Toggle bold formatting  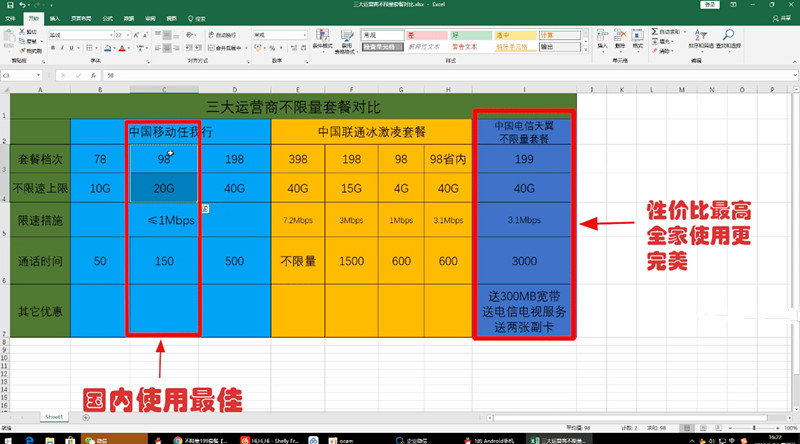pyautogui.click(x=53, y=48)
